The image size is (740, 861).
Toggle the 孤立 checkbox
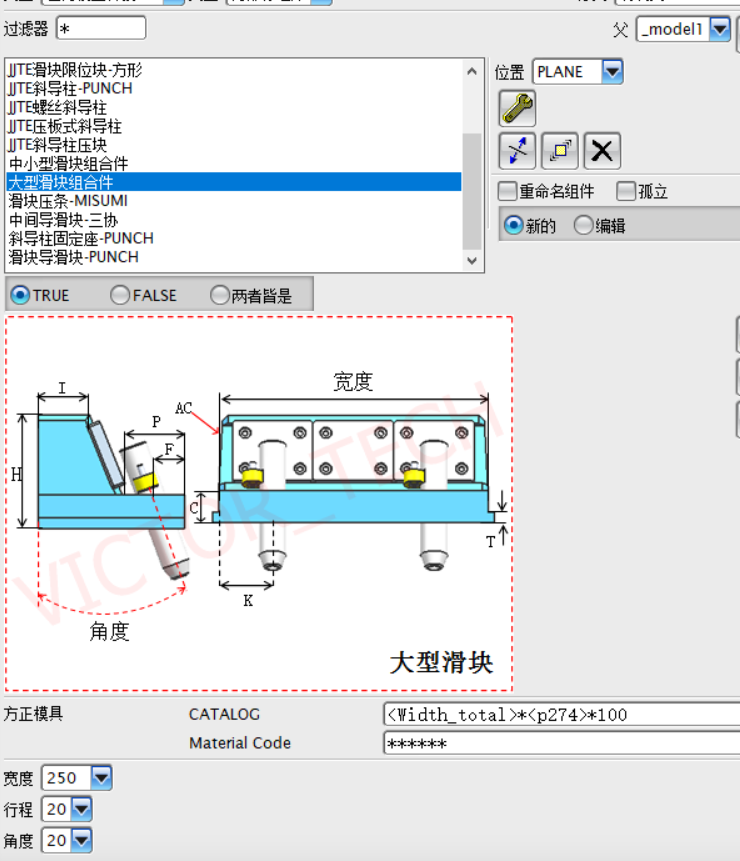(x=625, y=191)
